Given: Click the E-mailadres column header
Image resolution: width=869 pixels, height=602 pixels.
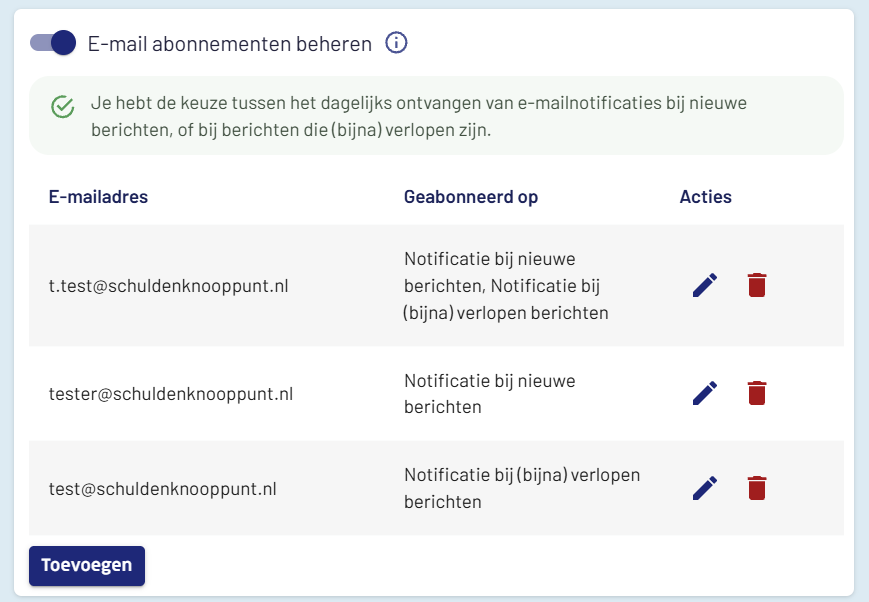Looking at the screenshot, I should click(x=98, y=197).
